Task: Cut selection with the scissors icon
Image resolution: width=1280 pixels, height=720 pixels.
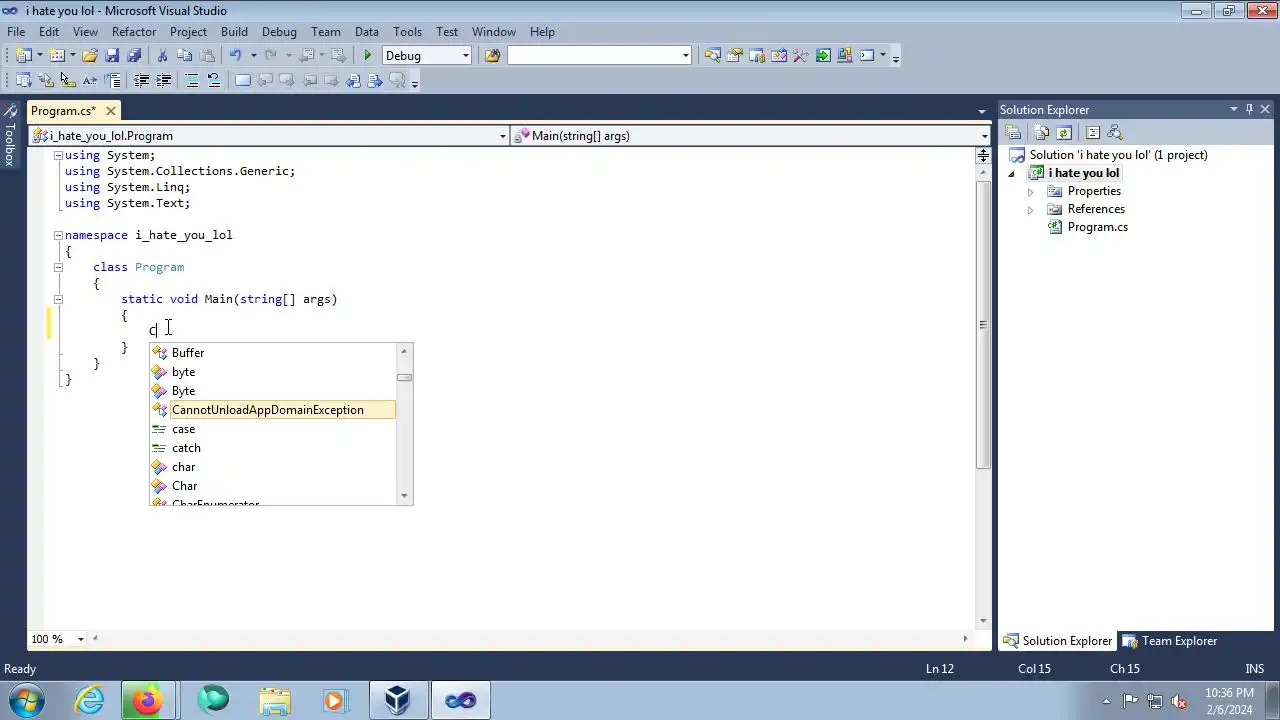Action: [162, 56]
